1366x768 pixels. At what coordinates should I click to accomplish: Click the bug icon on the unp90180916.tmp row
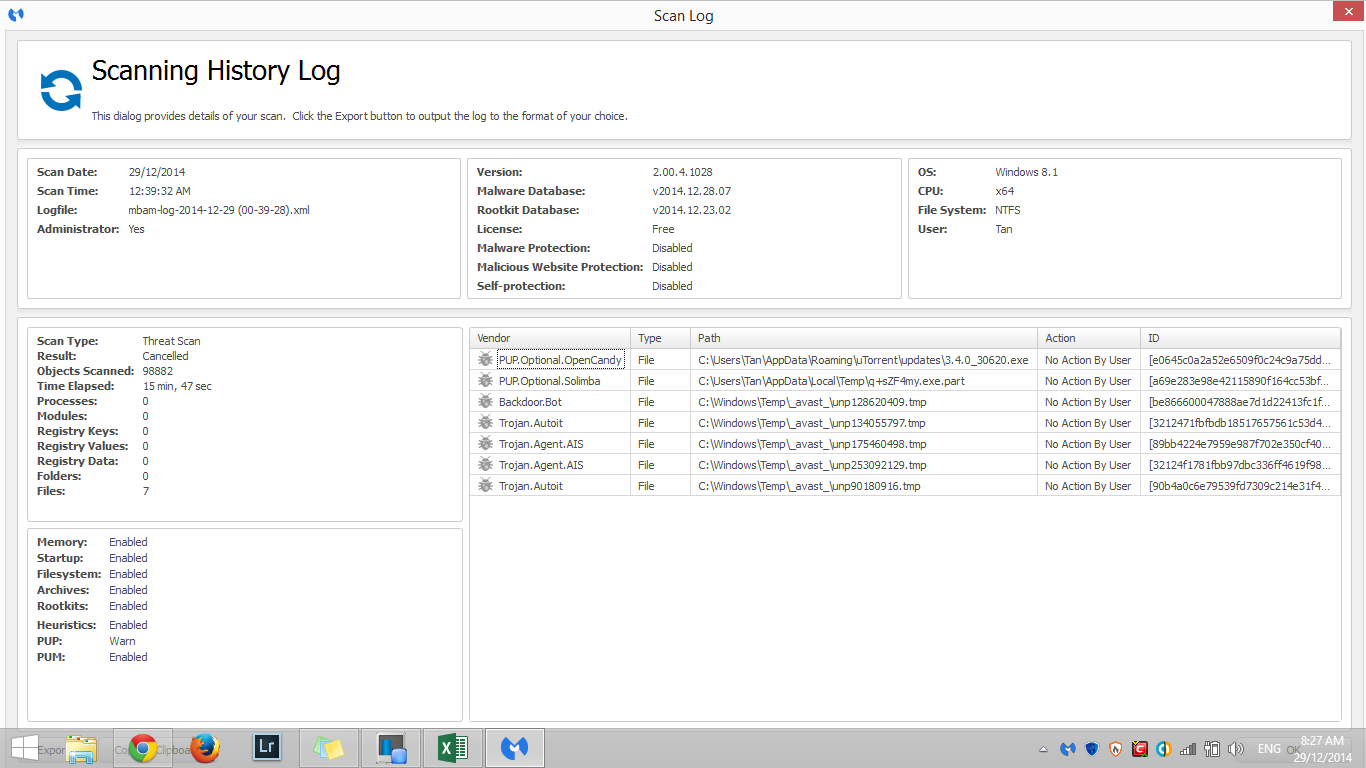486,486
